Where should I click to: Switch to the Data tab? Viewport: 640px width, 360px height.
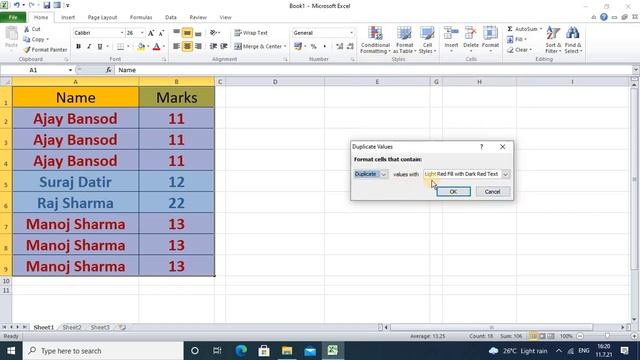tap(171, 18)
